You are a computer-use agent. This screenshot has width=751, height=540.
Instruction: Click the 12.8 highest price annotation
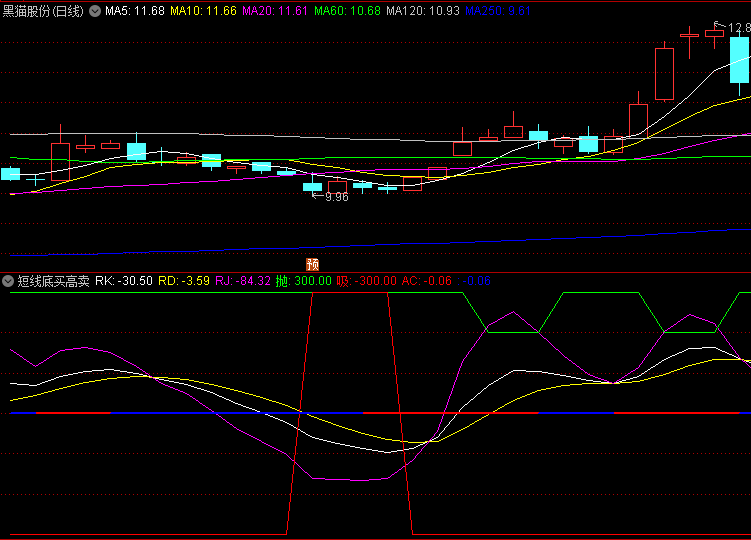738,28
